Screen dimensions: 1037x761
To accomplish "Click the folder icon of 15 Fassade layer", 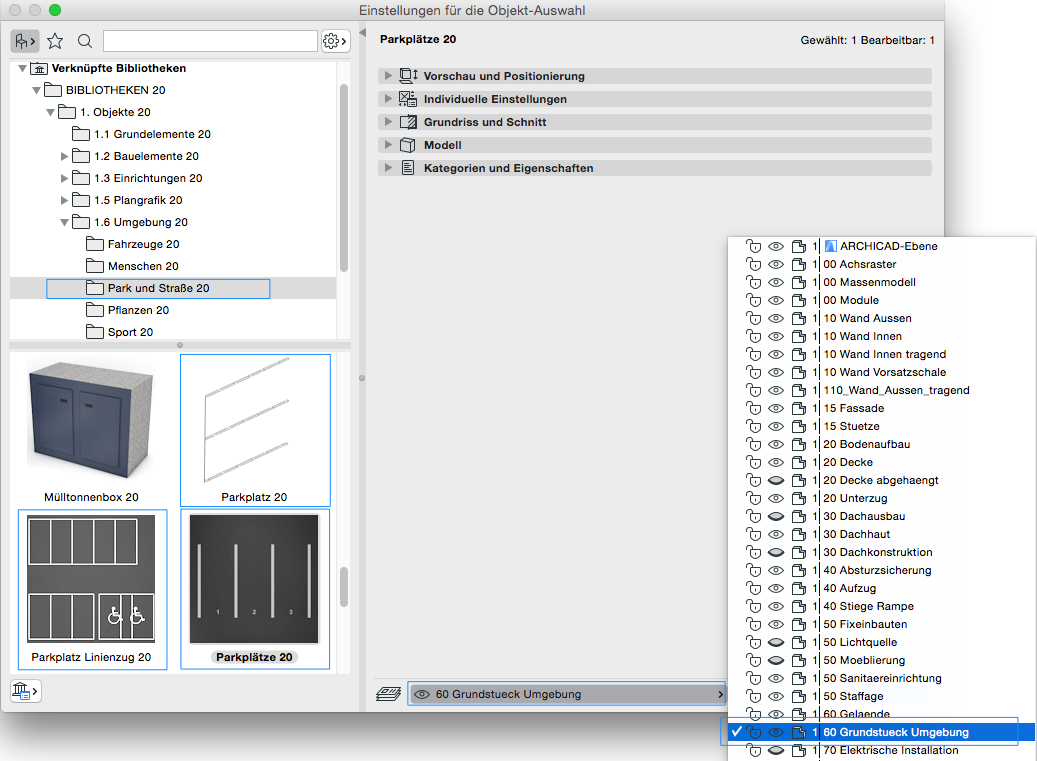I will (x=798, y=408).
